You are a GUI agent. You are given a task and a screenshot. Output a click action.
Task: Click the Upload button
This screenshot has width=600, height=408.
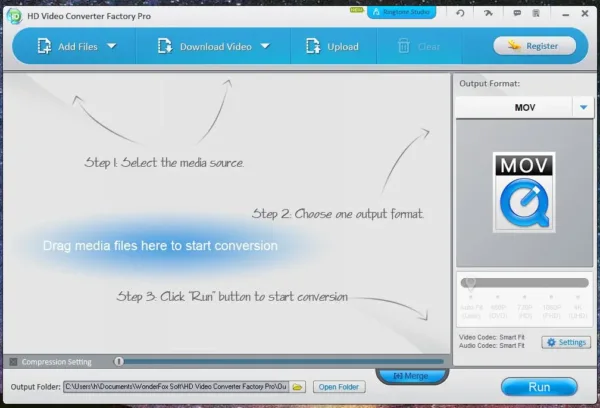click(x=332, y=46)
